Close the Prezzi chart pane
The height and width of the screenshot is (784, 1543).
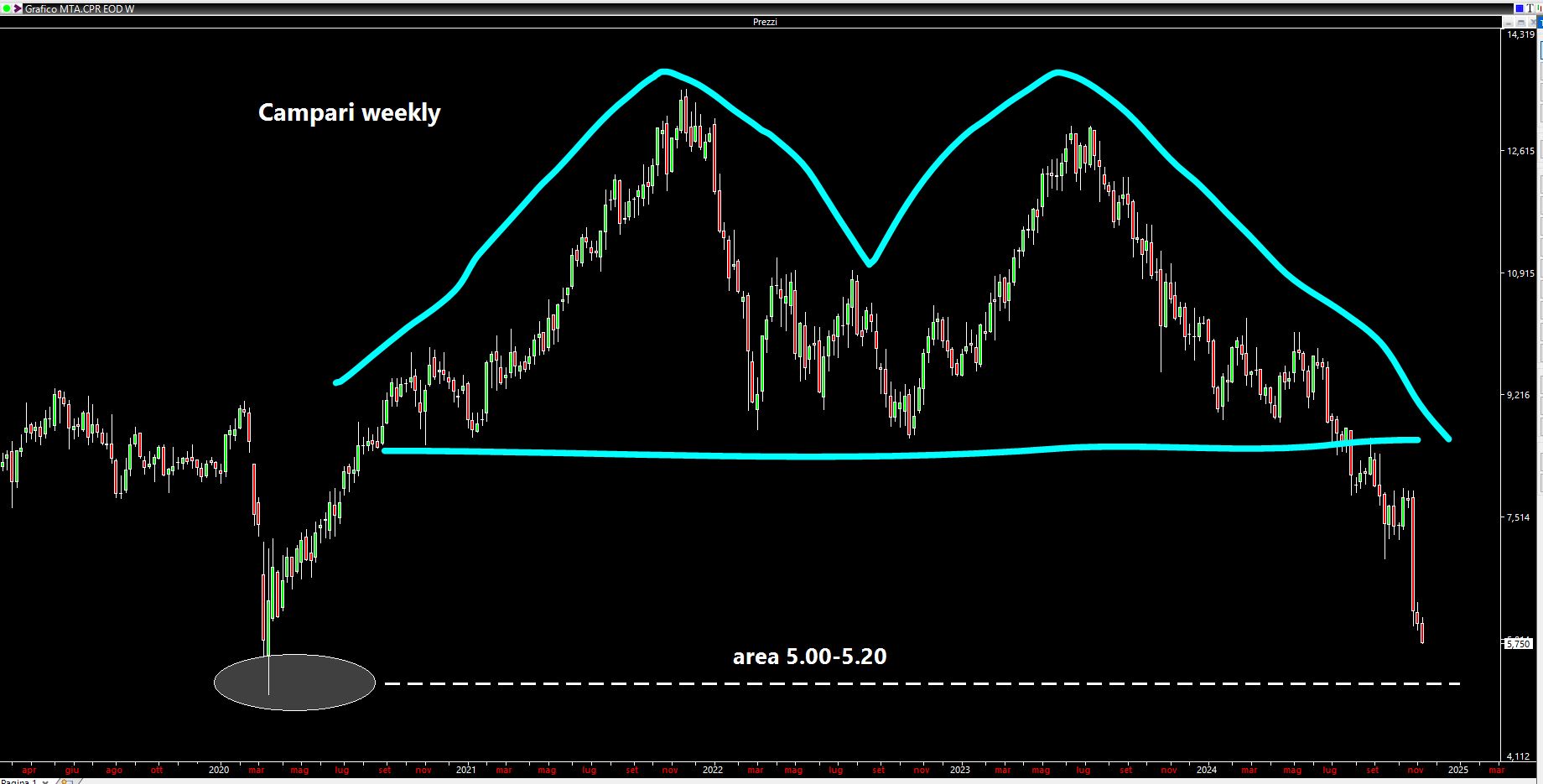pos(1531,22)
